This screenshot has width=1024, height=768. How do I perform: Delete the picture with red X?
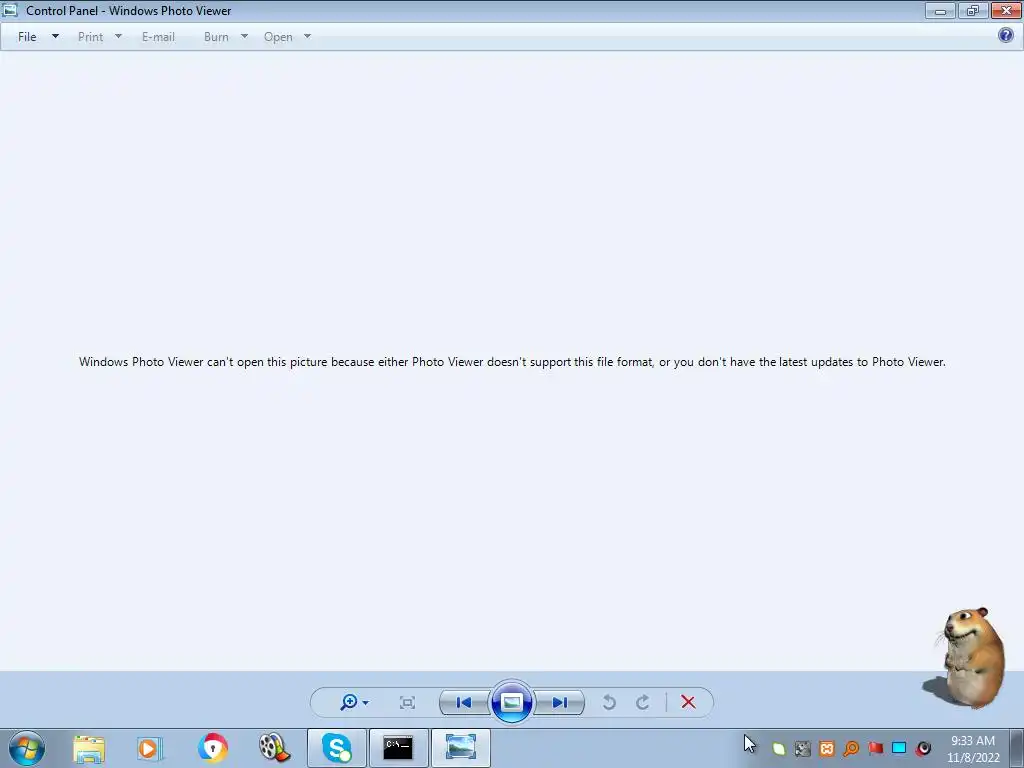[688, 702]
